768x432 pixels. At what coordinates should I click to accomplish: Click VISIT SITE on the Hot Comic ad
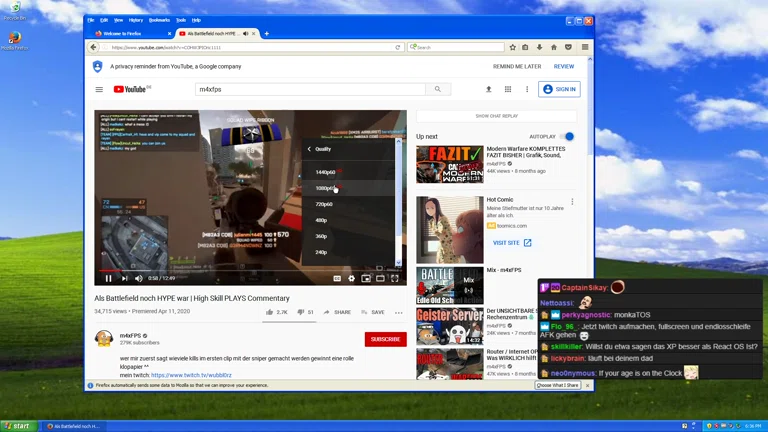point(512,243)
